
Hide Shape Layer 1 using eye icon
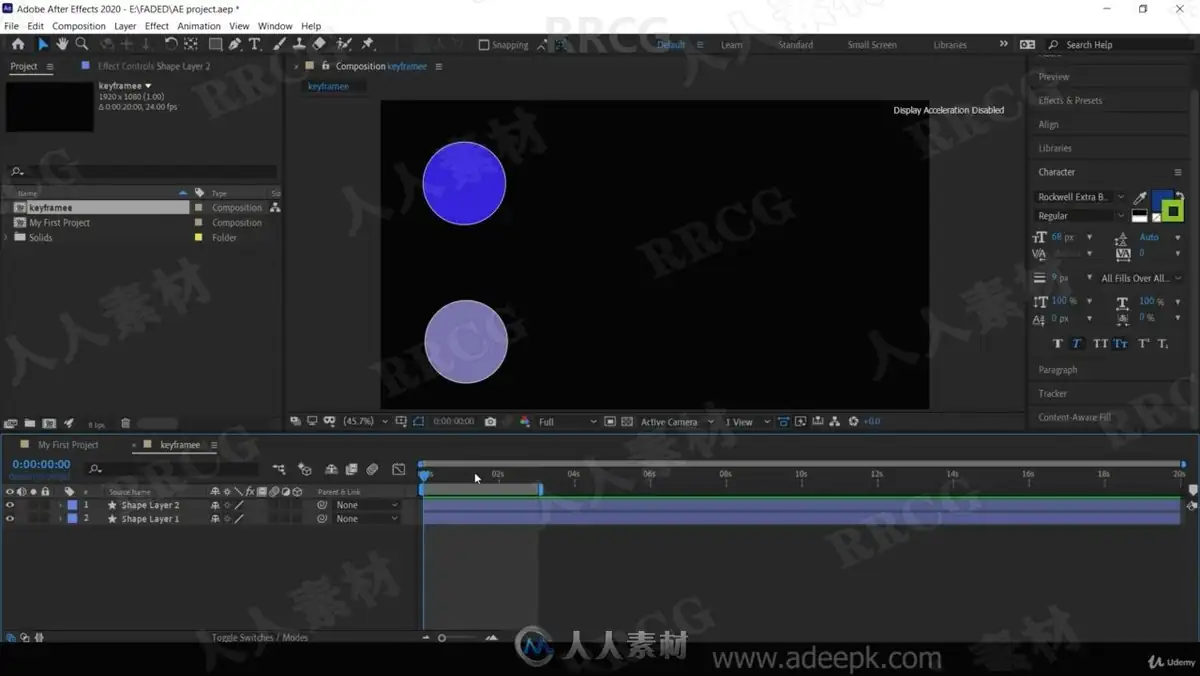pos(10,519)
